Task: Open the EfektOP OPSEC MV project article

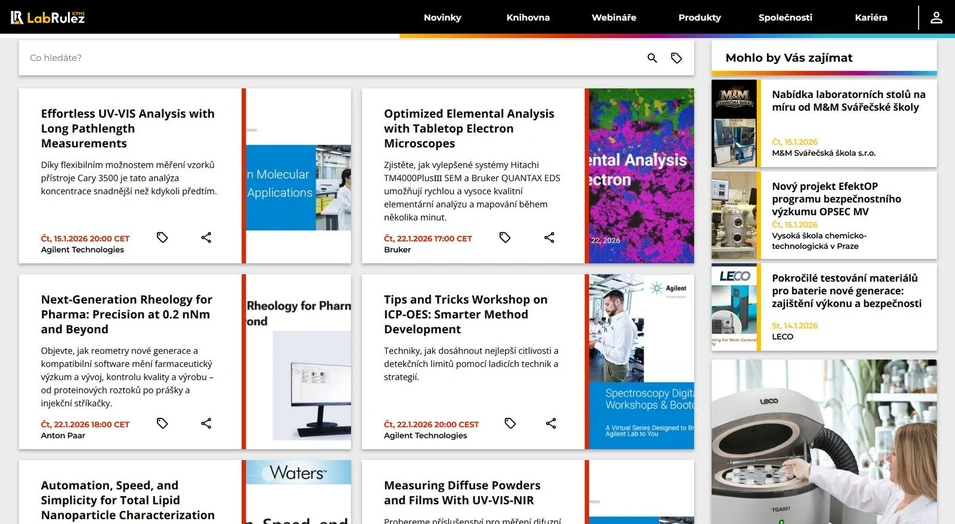Action: coord(836,199)
